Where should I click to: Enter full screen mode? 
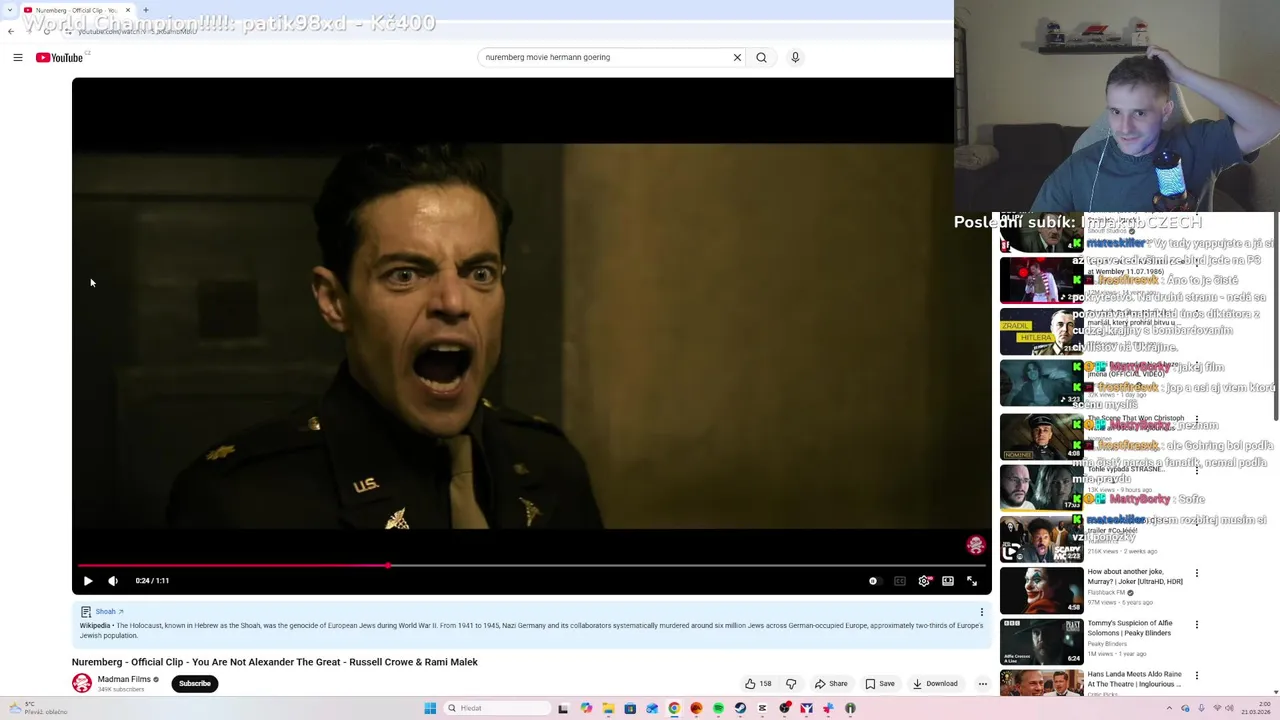(972, 581)
